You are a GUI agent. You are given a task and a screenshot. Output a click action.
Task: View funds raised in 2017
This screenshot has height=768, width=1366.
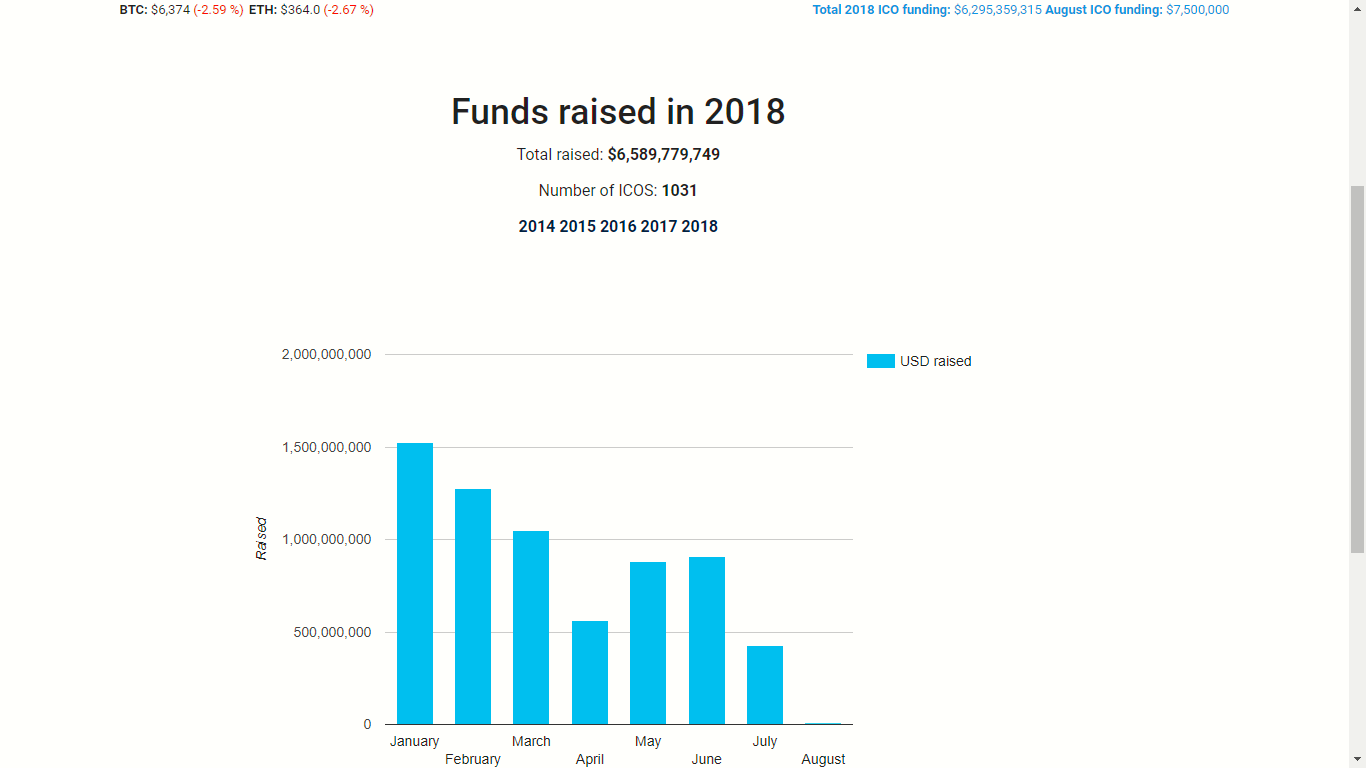pos(659,226)
